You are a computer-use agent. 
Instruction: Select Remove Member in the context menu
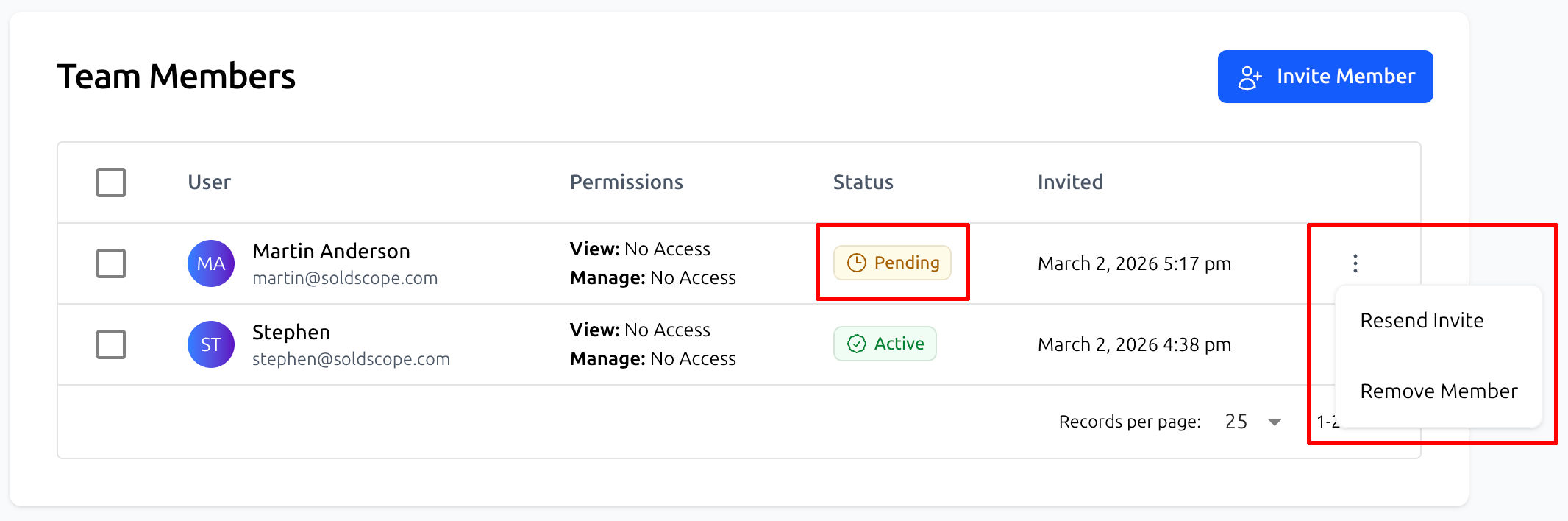(1438, 391)
